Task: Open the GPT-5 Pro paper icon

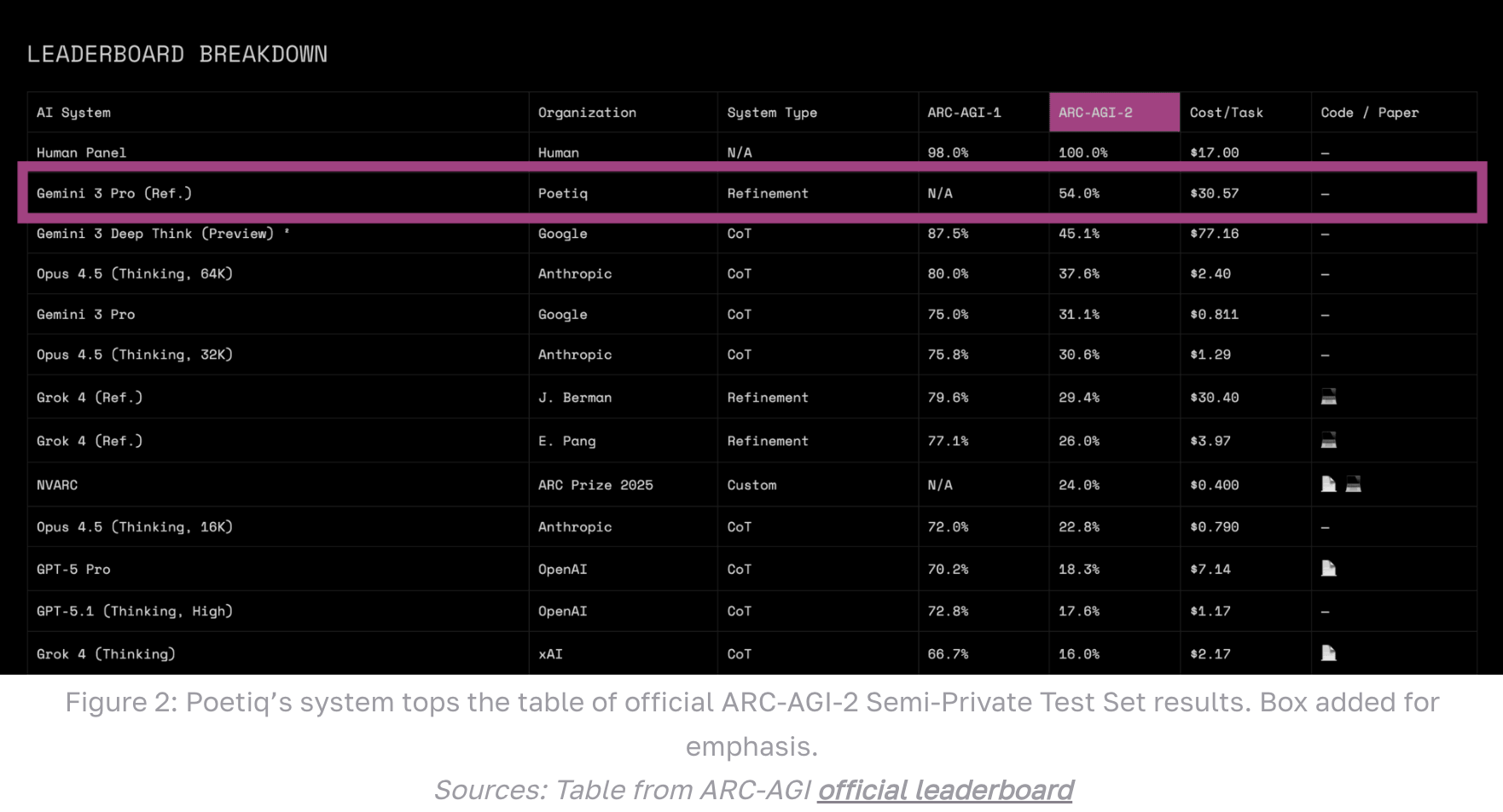Action: point(1328,568)
